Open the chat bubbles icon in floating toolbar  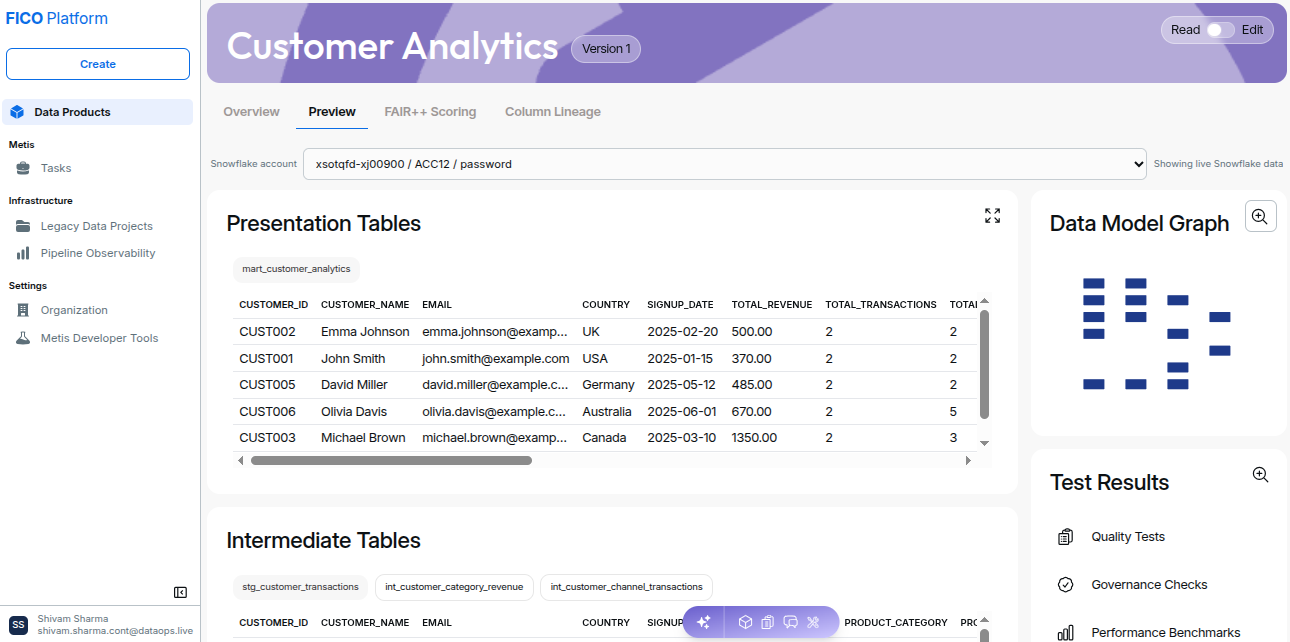pyautogui.click(x=790, y=622)
